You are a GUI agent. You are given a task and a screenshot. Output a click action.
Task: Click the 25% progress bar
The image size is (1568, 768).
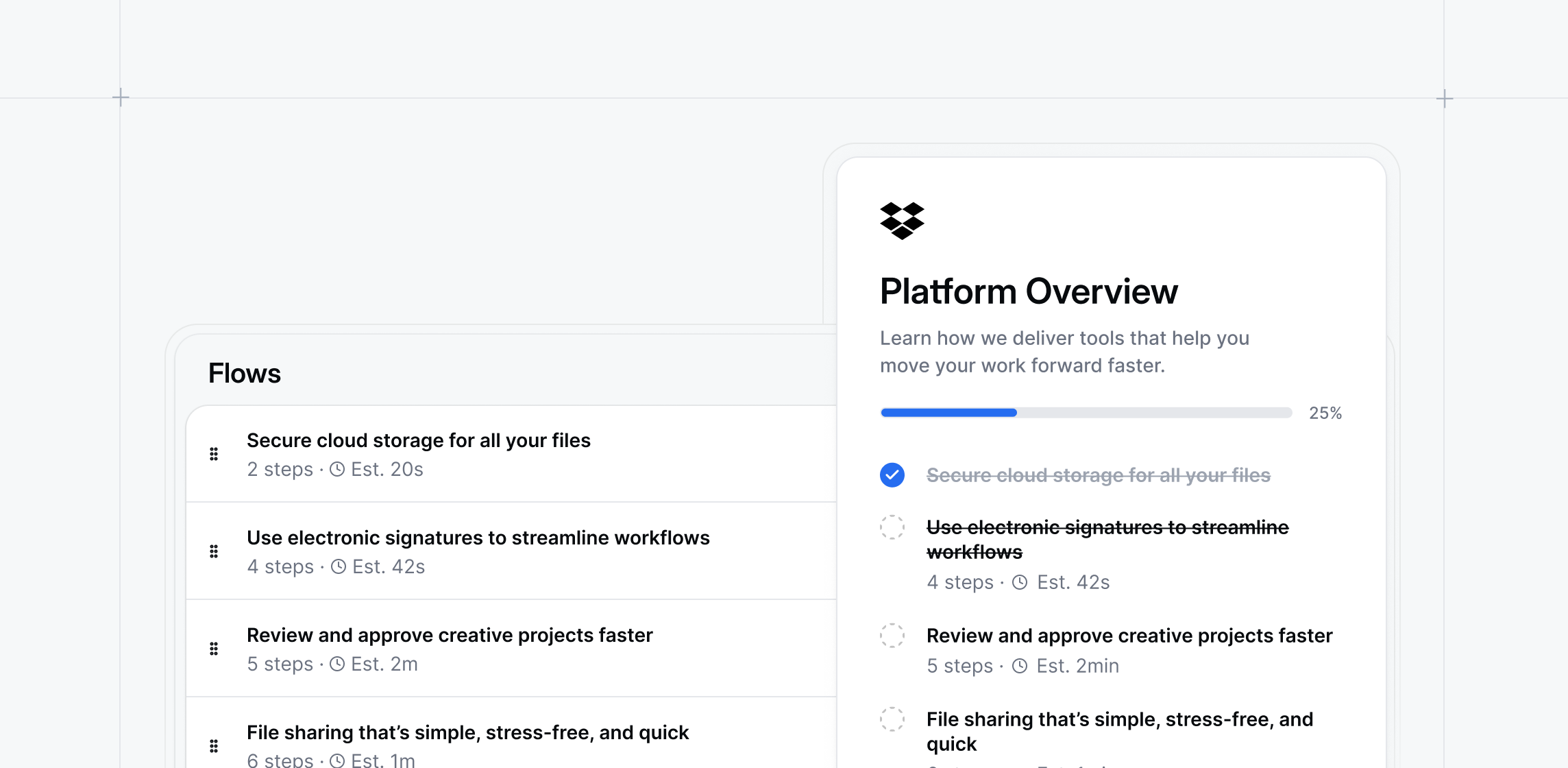(x=1086, y=413)
